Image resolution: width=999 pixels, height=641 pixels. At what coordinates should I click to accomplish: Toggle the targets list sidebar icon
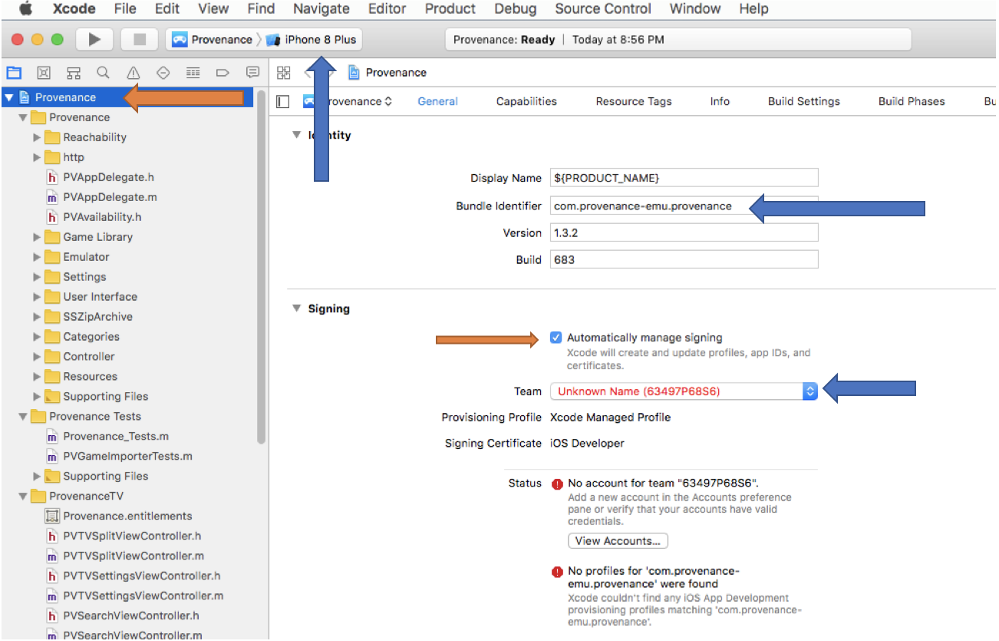click(283, 101)
